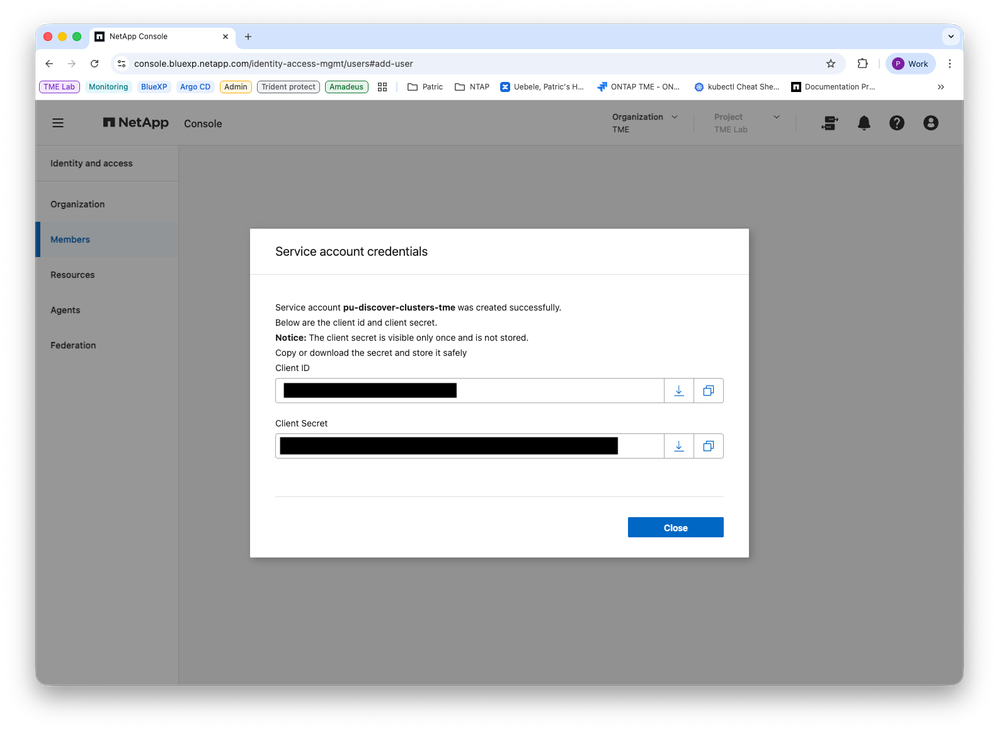Viewport: 999px width, 732px height.
Task: Select Organization in the sidebar
Action: (x=78, y=204)
